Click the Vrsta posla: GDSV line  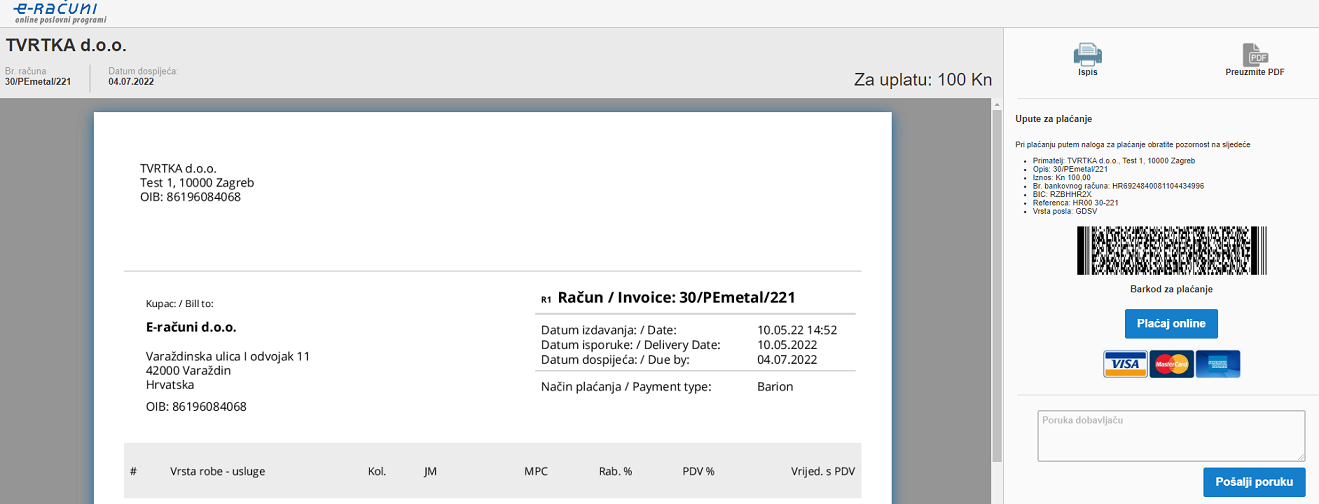click(x=1066, y=211)
